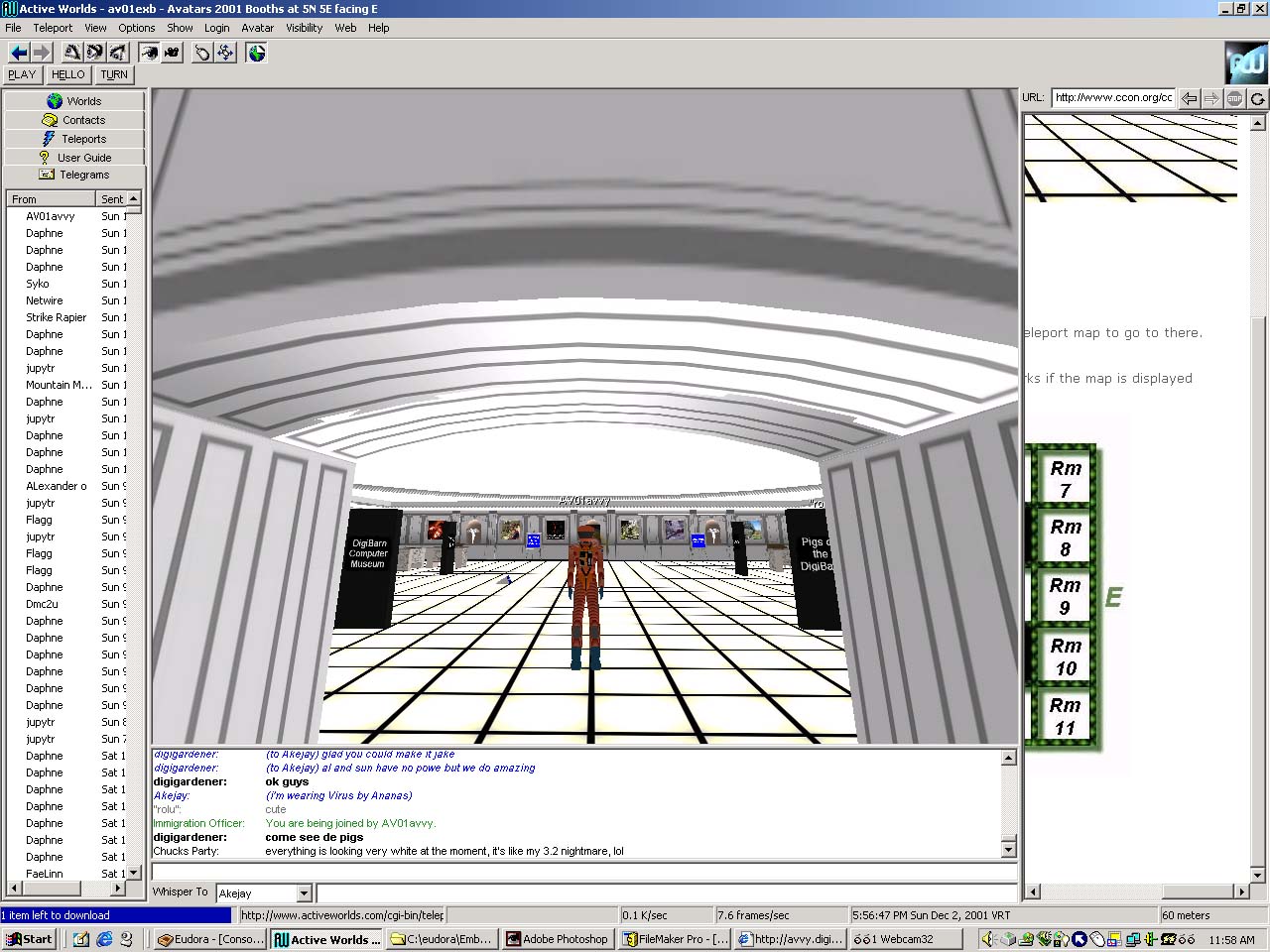Sort telegrams by the Sent column
The image size is (1270, 952).
[113, 199]
